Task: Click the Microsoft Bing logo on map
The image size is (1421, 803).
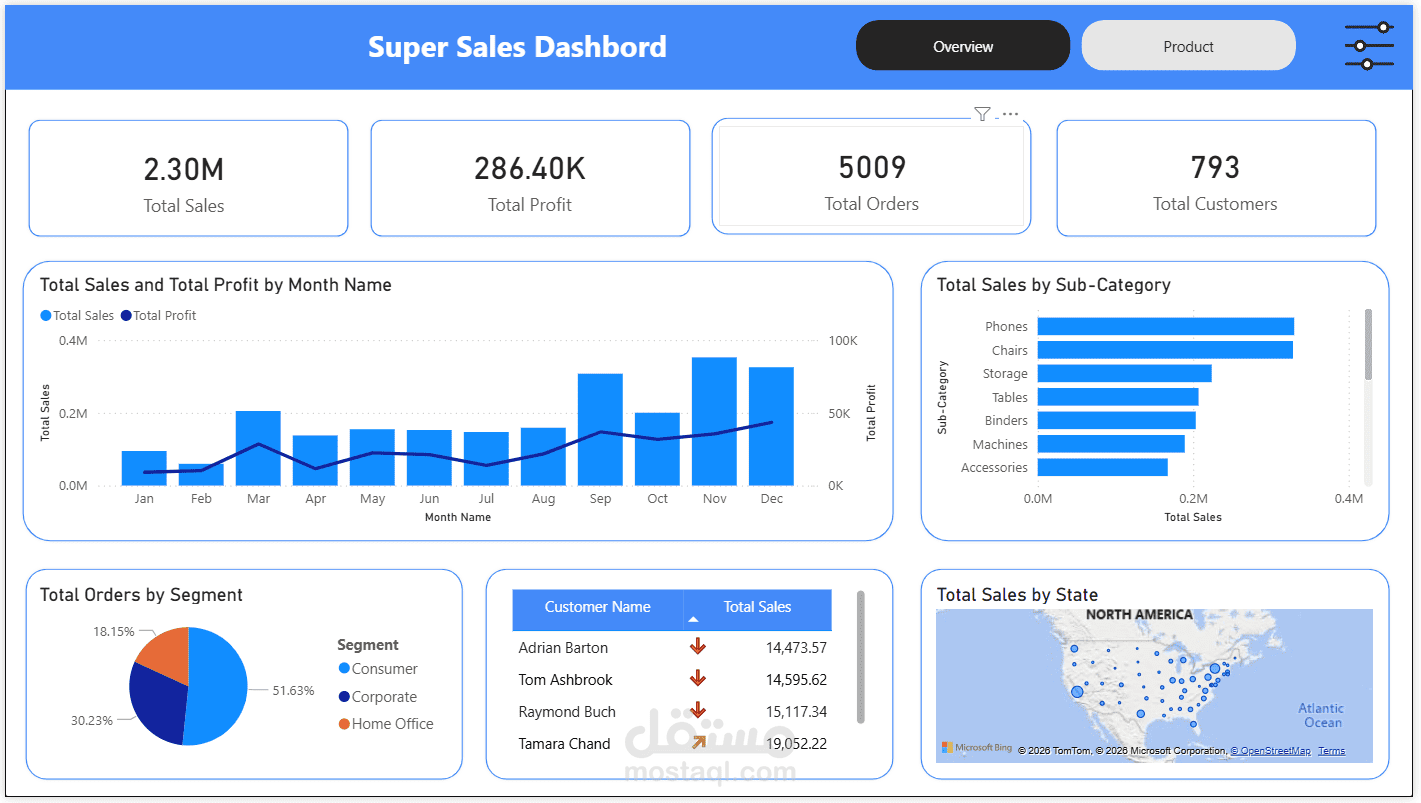Action: 977,748
